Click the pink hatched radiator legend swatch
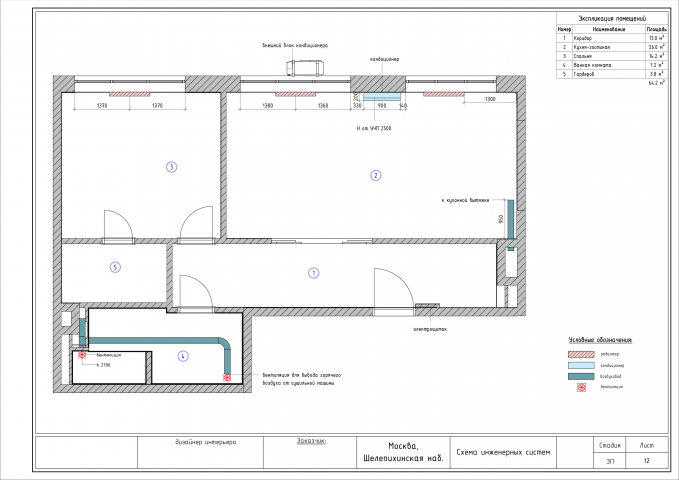This screenshot has height=480, width=679. (581, 354)
